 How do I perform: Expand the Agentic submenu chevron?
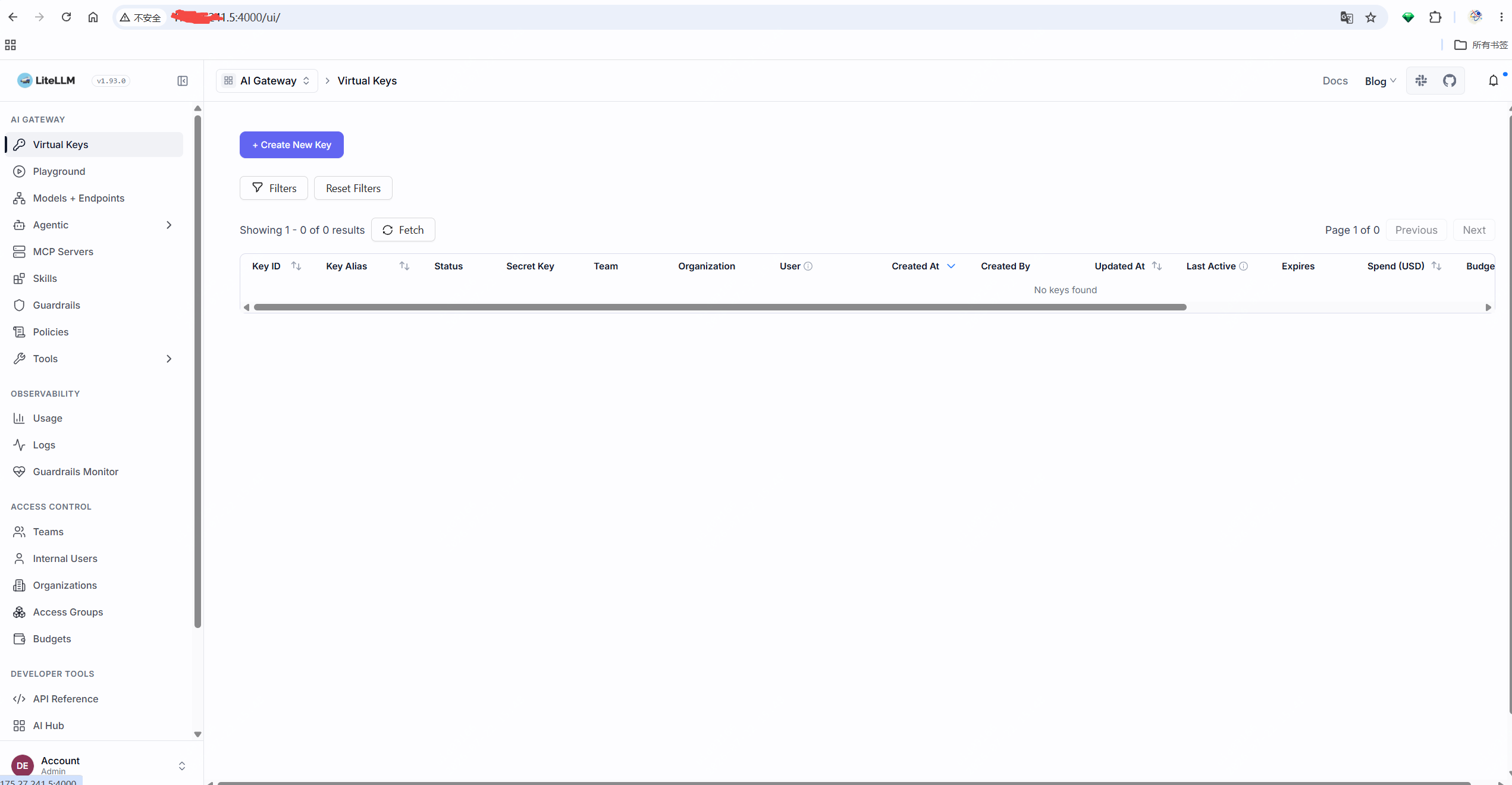tap(169, 225)
